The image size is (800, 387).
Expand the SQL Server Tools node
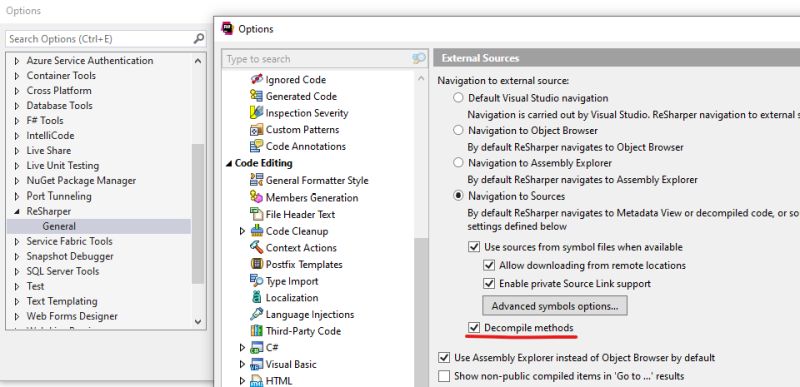pos(17,271)
